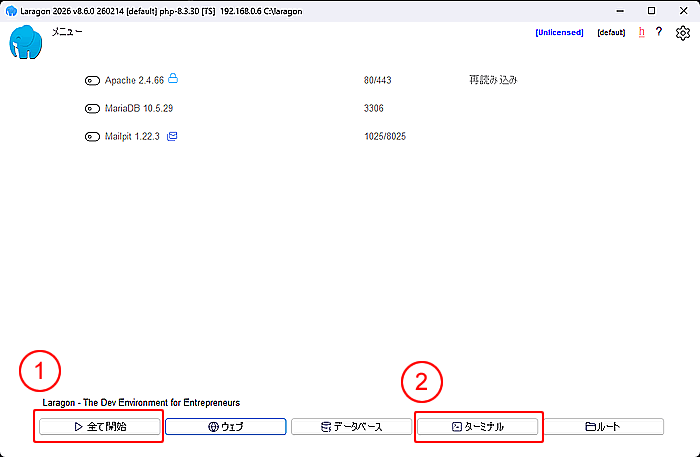Image resolution: width=700 pixels, height=457 pixels.
Task: Click 再読み込み to reload Apache
Action: 492,79
